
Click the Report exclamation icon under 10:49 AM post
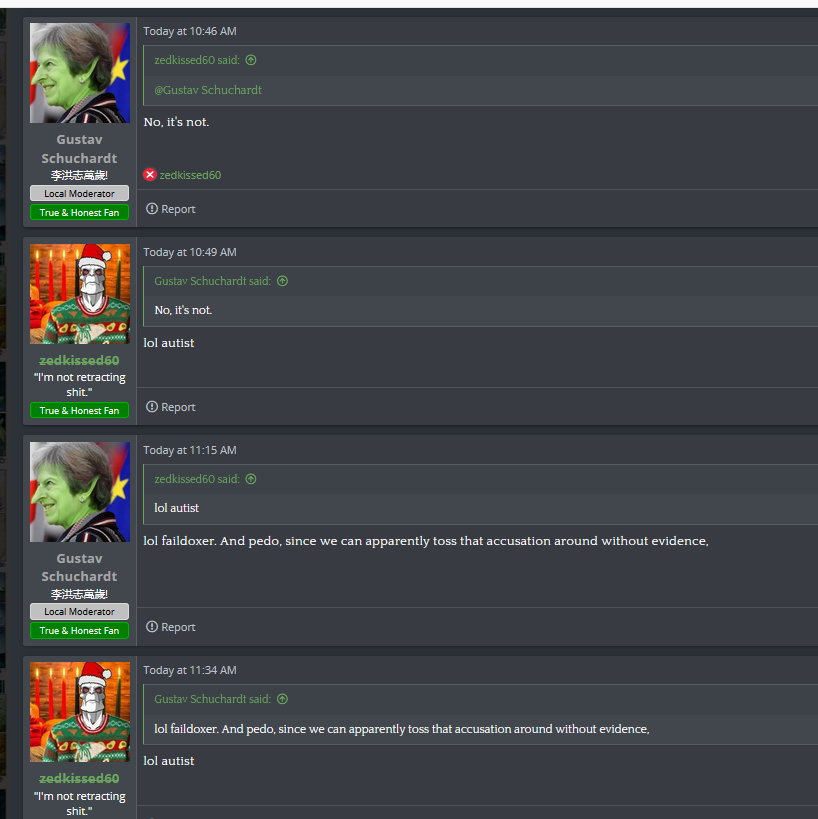(x=151, y=407)
